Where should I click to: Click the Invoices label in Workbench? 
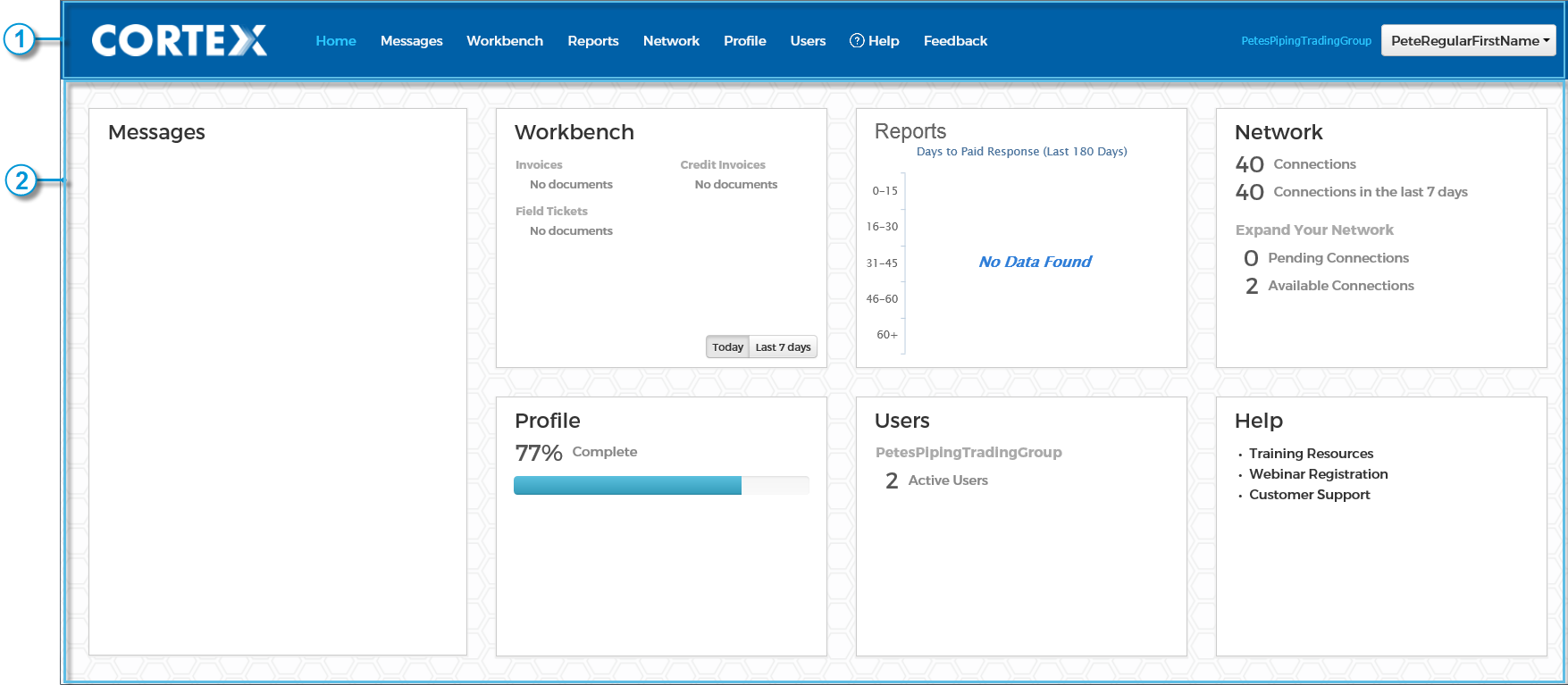[x=539, y=165]
